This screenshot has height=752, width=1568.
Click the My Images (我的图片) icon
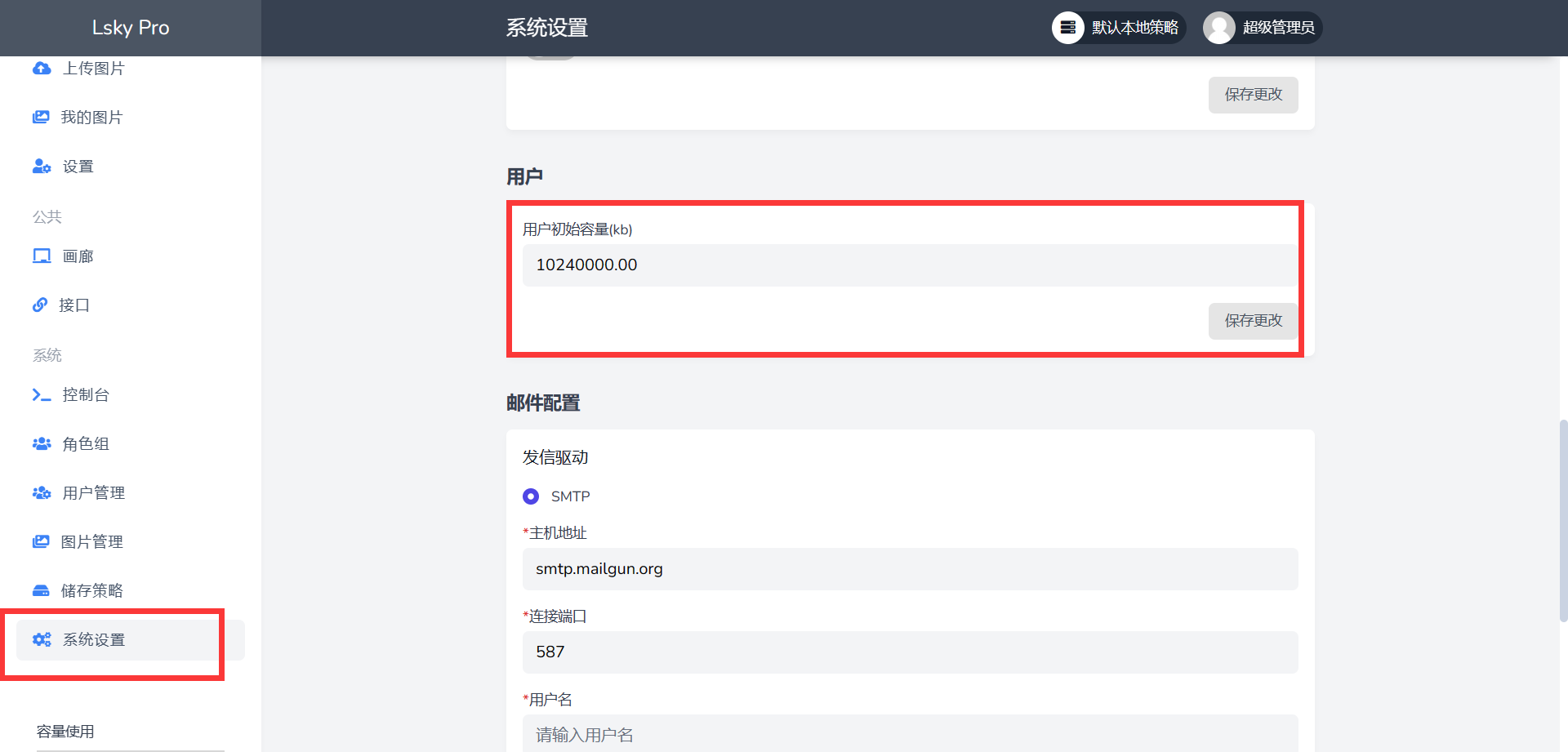pos(41,118)
